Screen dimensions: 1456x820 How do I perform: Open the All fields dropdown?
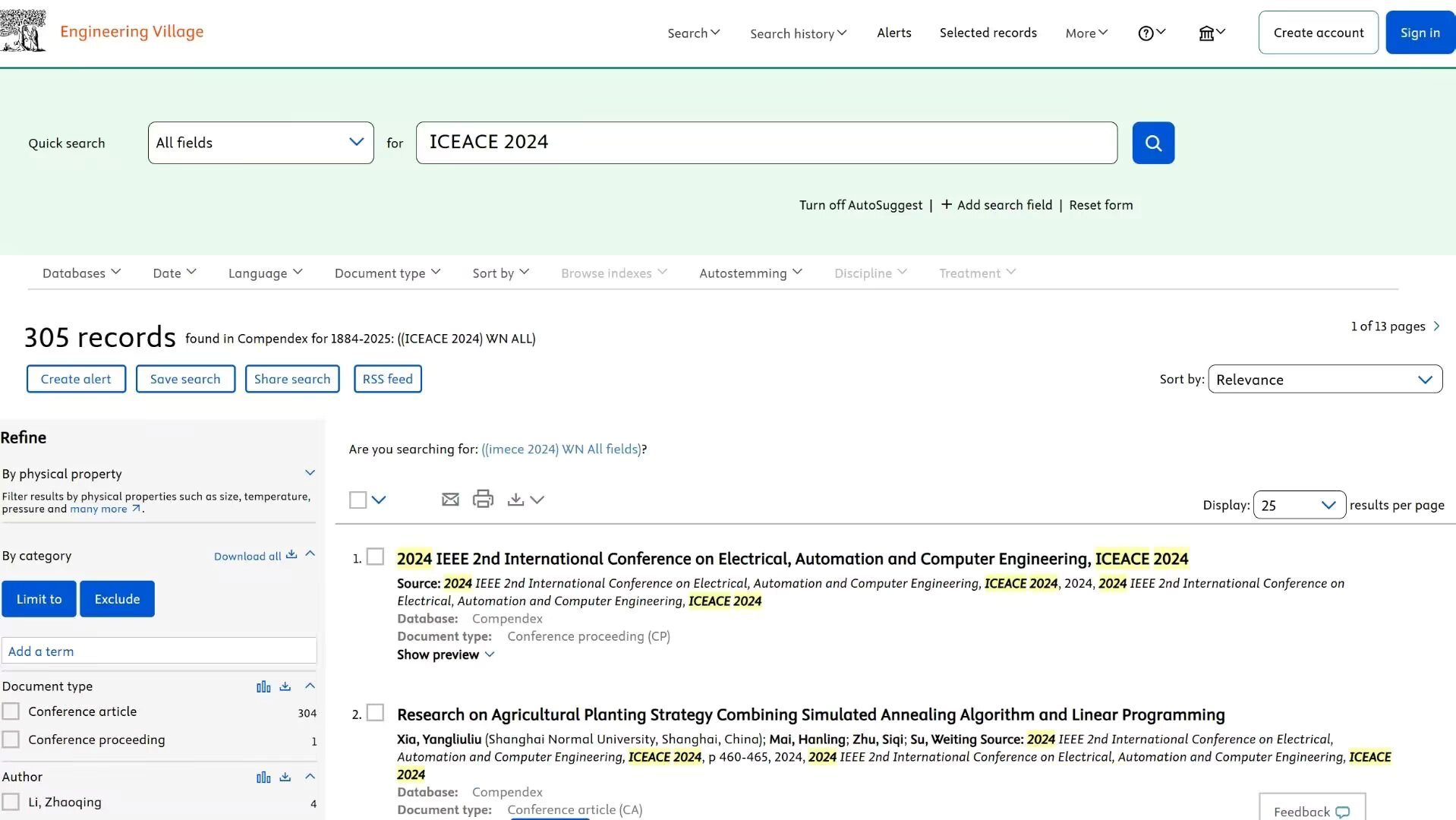pos(260,143)
